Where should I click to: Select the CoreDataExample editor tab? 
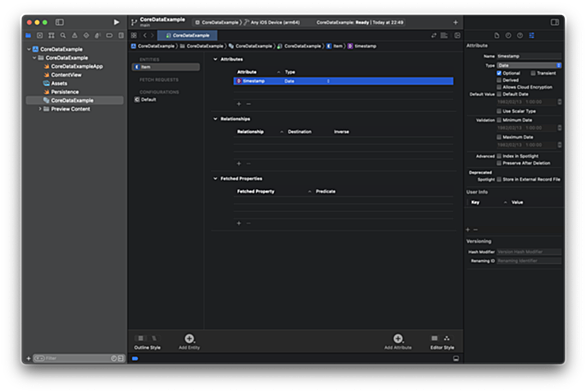187,36
